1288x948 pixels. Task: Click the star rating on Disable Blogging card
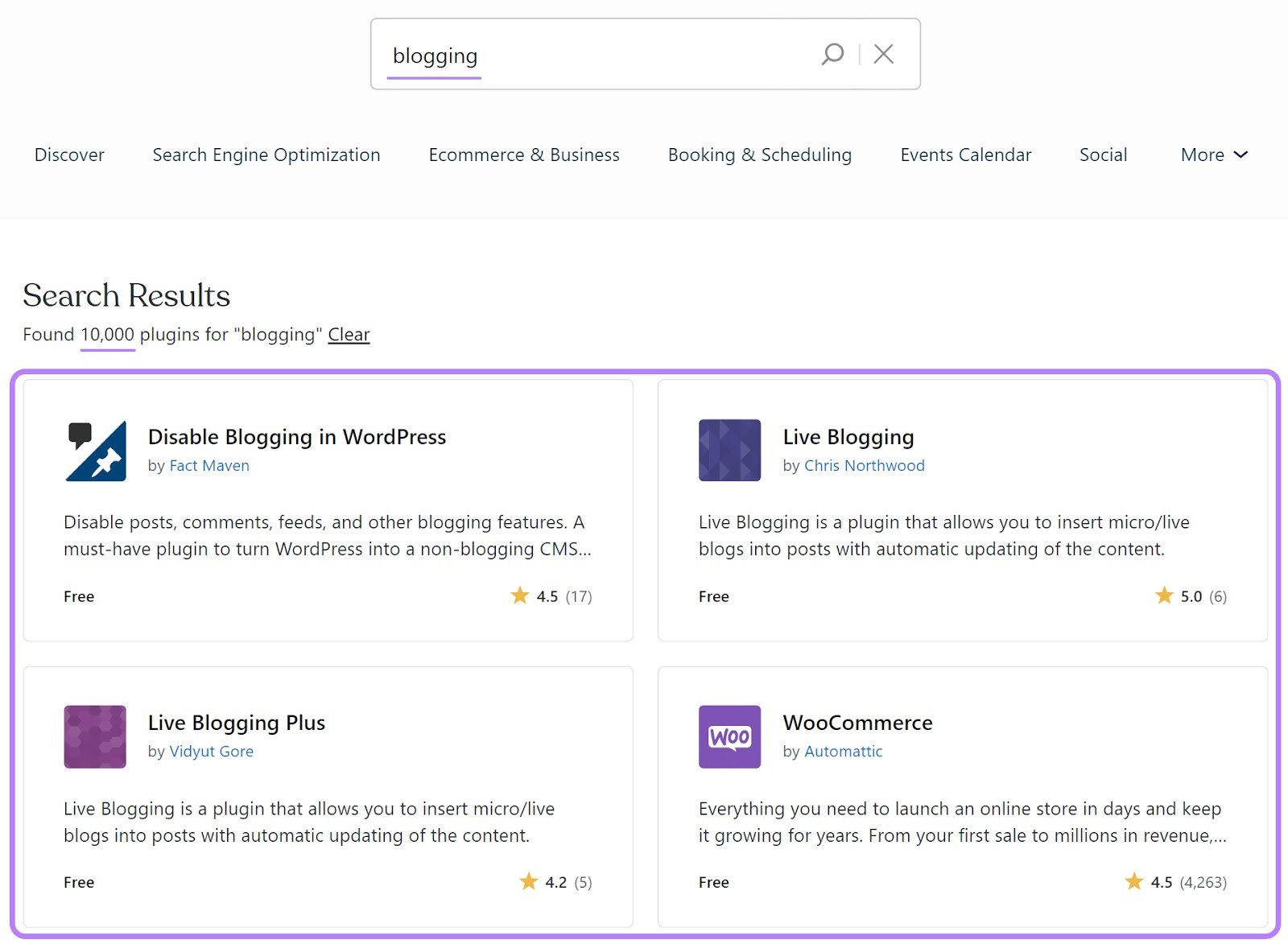519,596
